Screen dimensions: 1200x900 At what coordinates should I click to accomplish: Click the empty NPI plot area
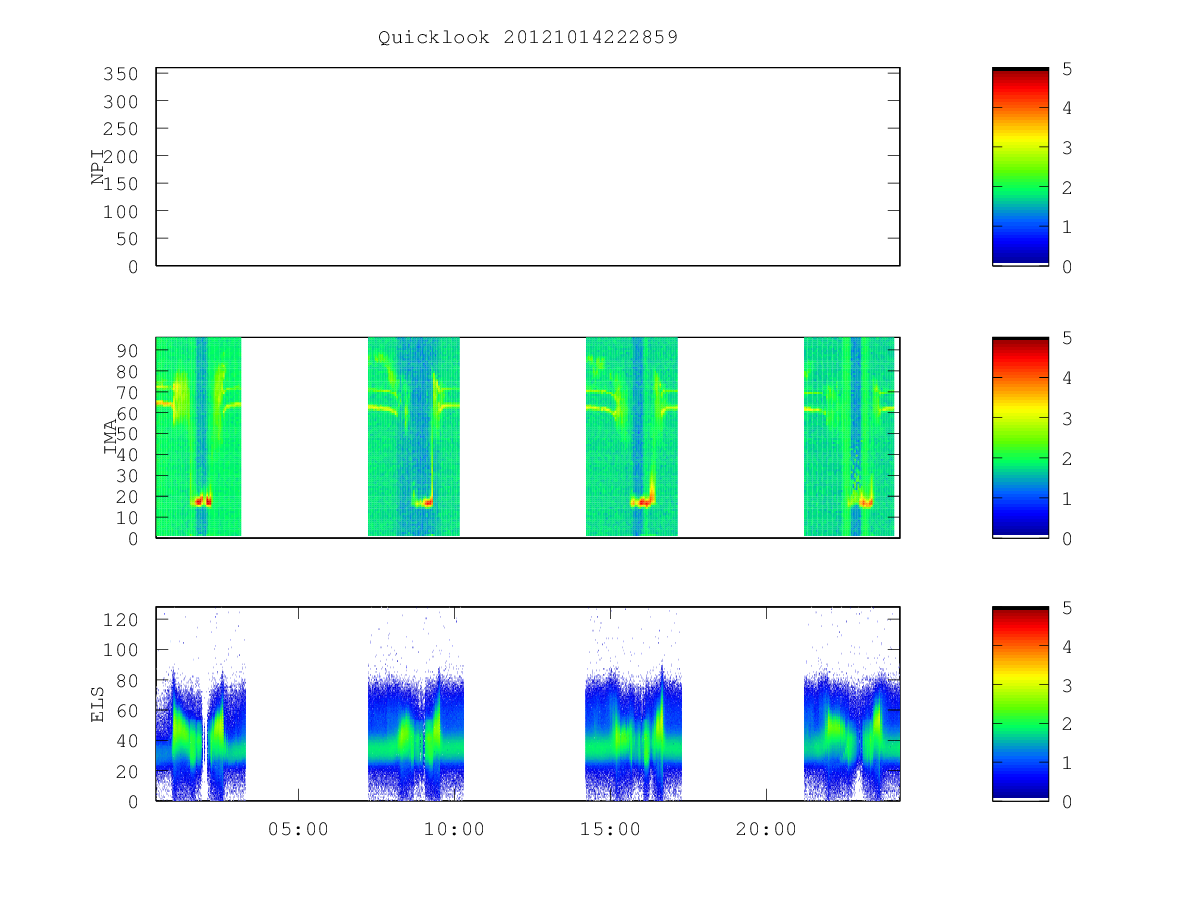[528, 167]
